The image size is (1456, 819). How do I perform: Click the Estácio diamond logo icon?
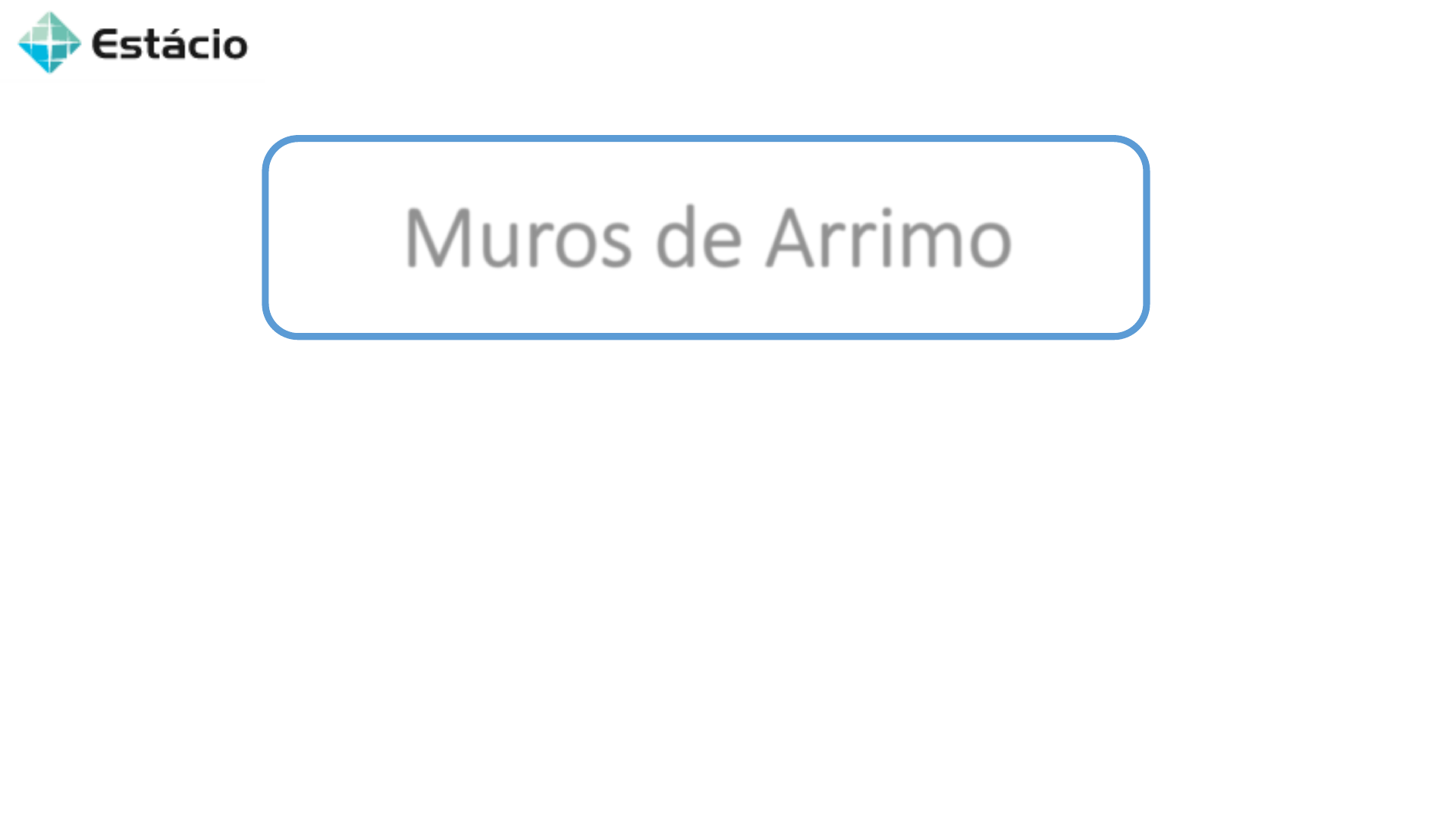pos(49,42)
